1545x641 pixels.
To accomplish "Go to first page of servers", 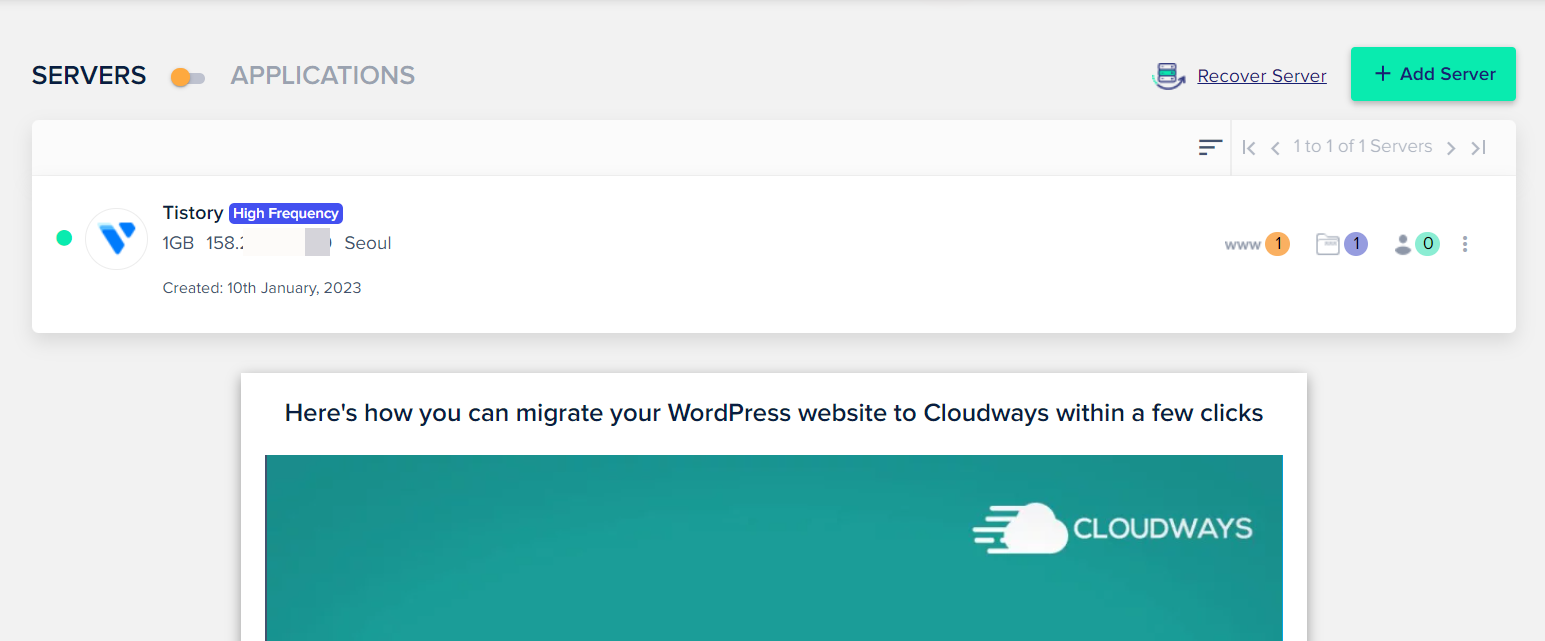I will [1248, 147].
